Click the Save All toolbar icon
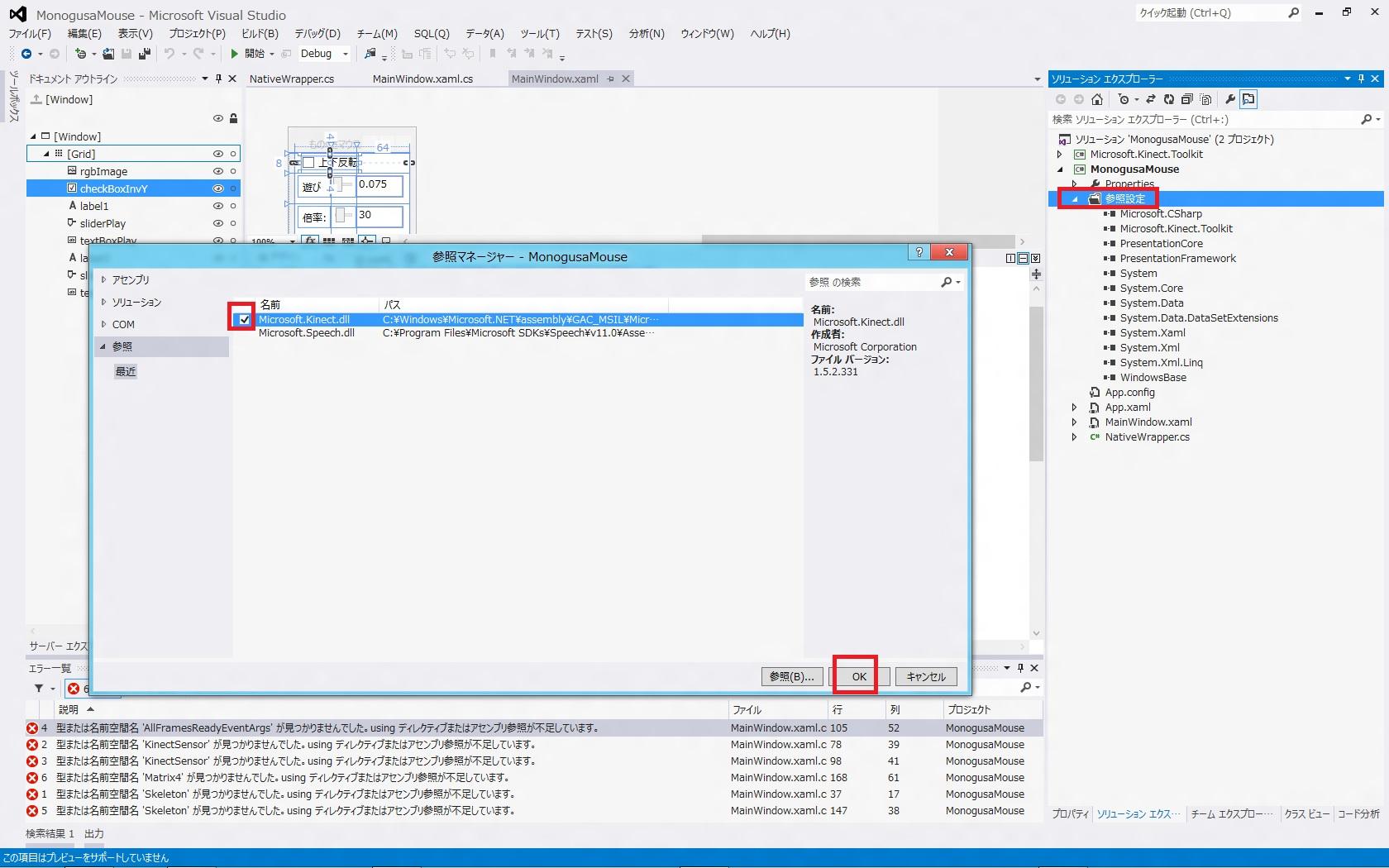The height and width of the screenshot is (868, 1389). 145,54
